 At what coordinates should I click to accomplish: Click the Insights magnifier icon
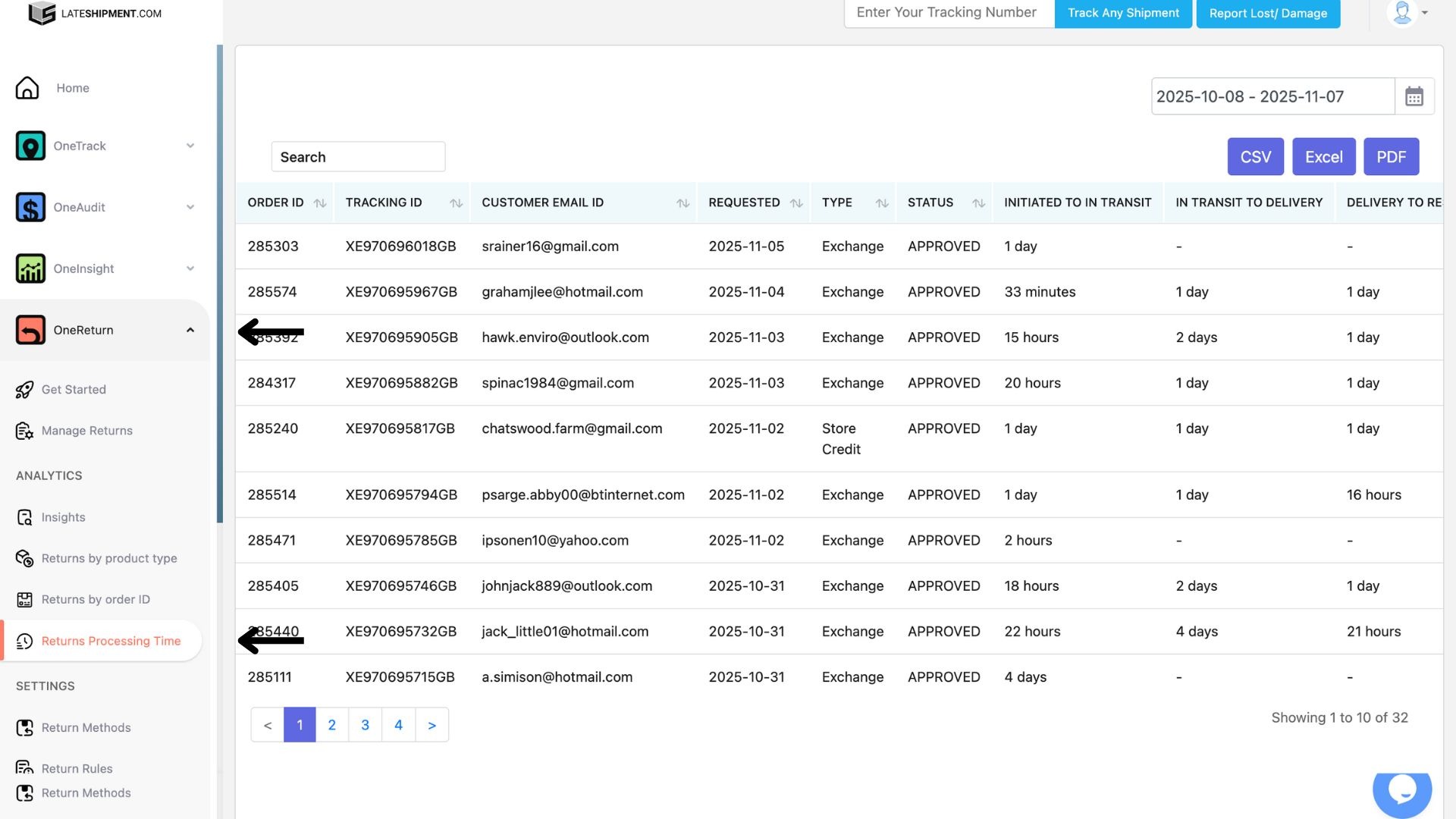[24, 517]
